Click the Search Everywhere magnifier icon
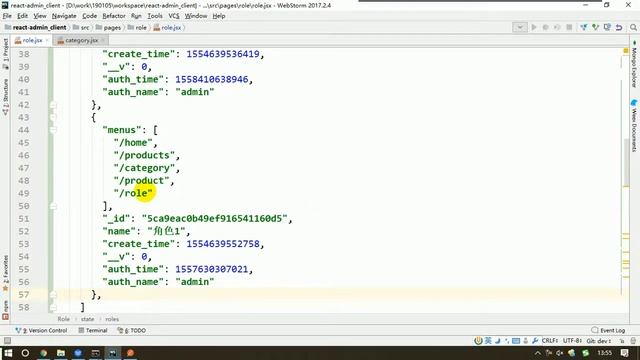640x360 pixels. [x=633, y=27]
